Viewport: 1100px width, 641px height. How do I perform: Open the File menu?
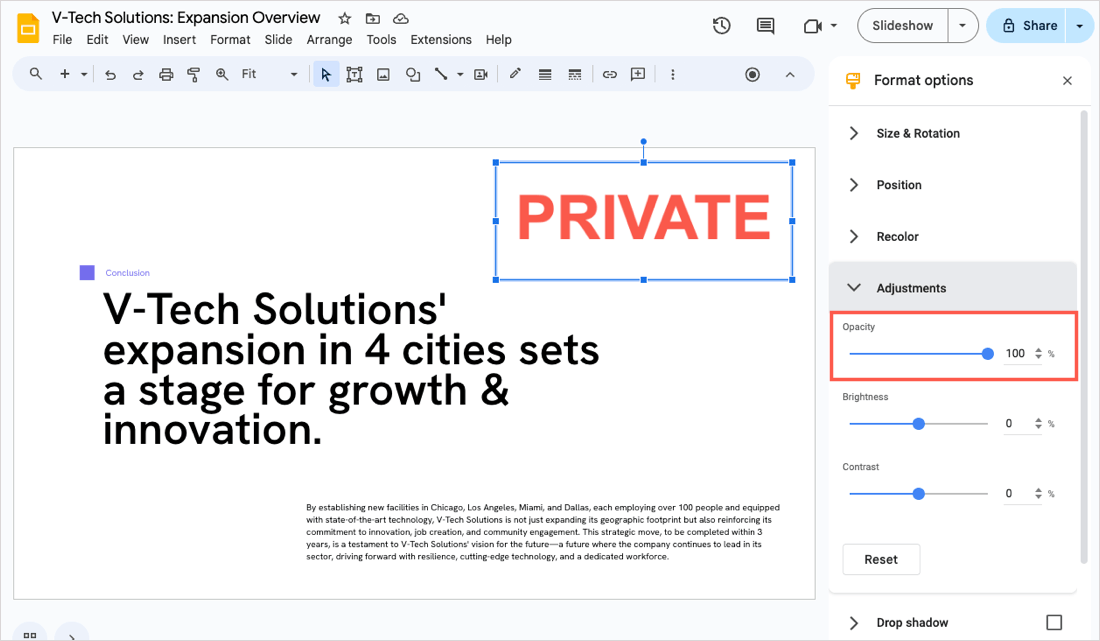[62, 40]
